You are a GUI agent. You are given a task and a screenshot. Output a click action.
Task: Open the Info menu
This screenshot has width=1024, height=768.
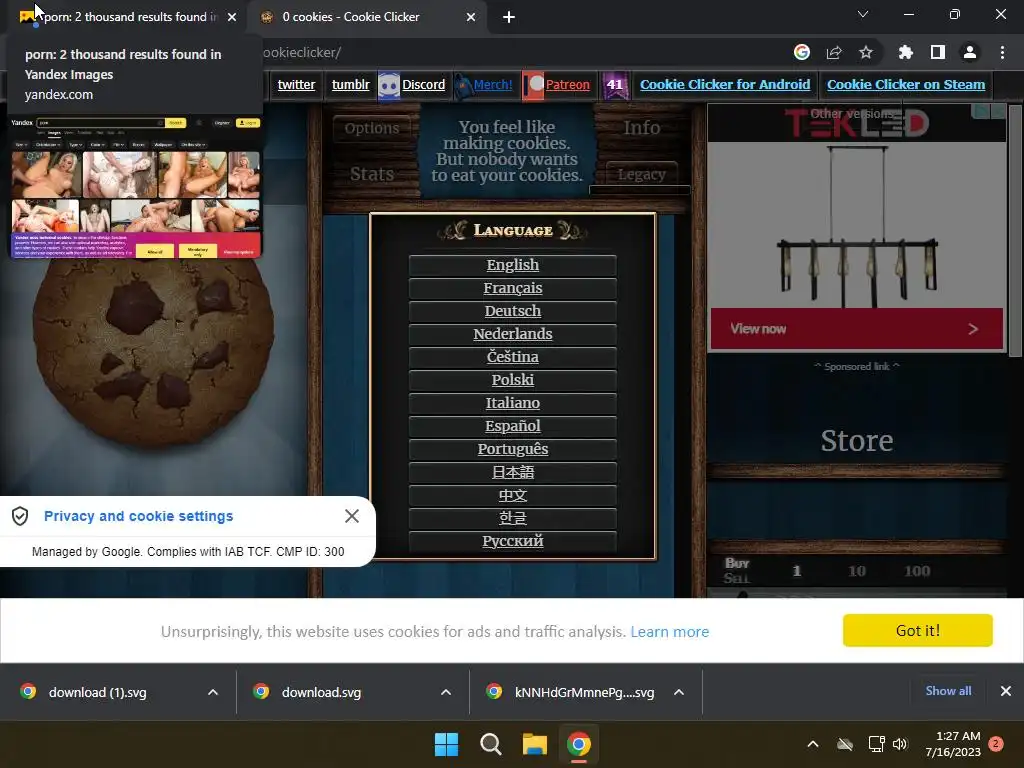(x=641, y=128)
